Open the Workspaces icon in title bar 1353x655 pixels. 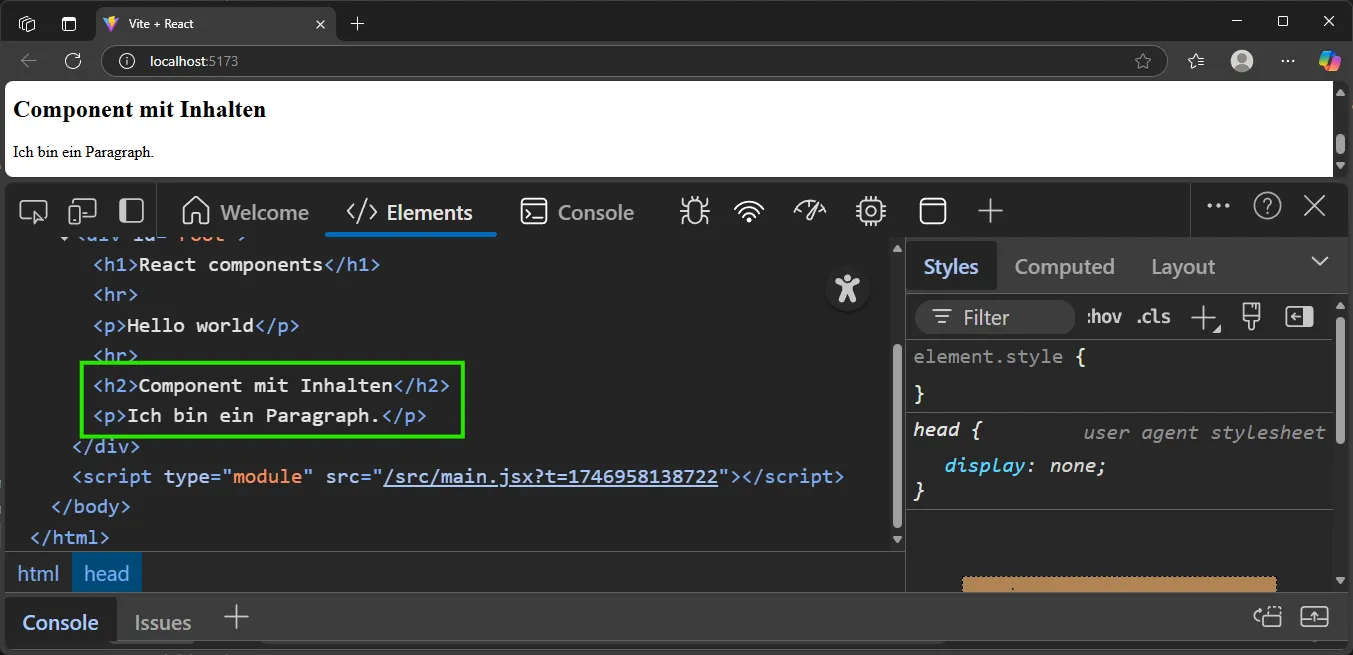pos(27,23)
